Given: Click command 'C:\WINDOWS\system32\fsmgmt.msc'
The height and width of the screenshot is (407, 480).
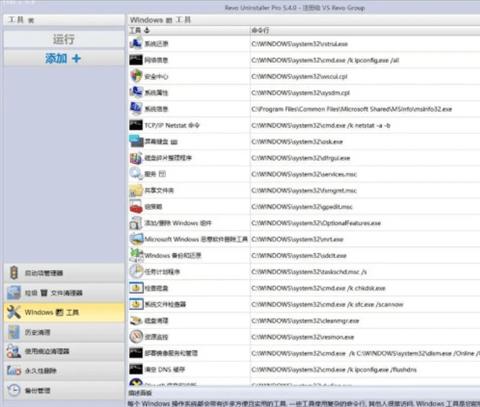Looking at the screenshot, I should (304, 191).
